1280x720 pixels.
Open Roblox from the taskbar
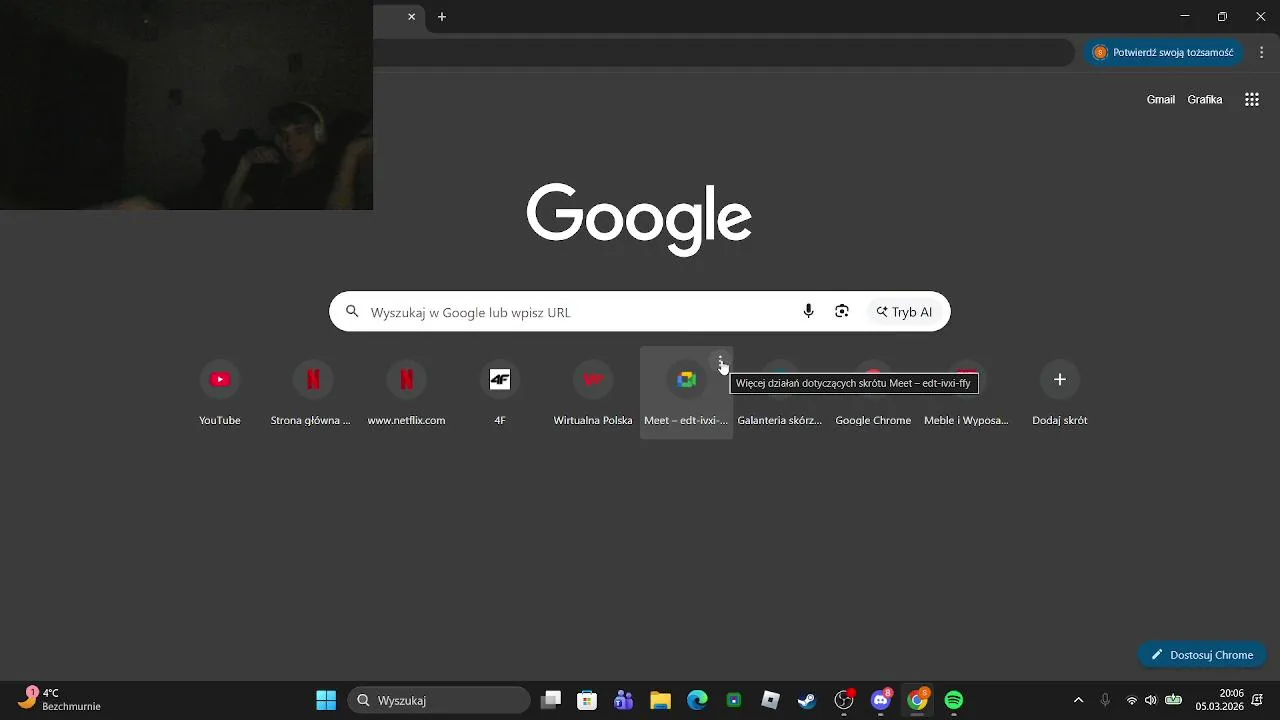click(770, 700)
